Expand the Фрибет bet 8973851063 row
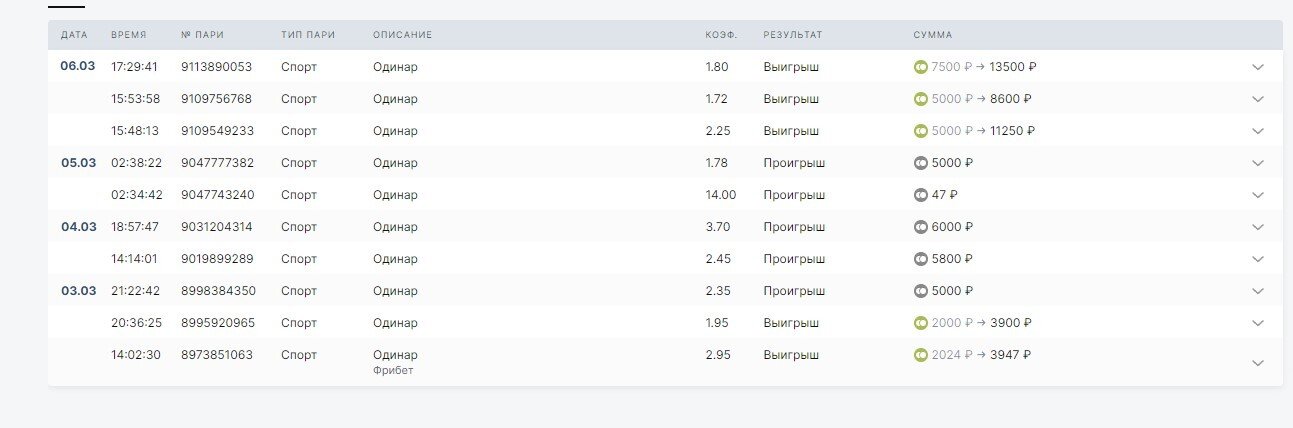Viewport: 1293px width, 428px height. click(x=1258, y=362)
